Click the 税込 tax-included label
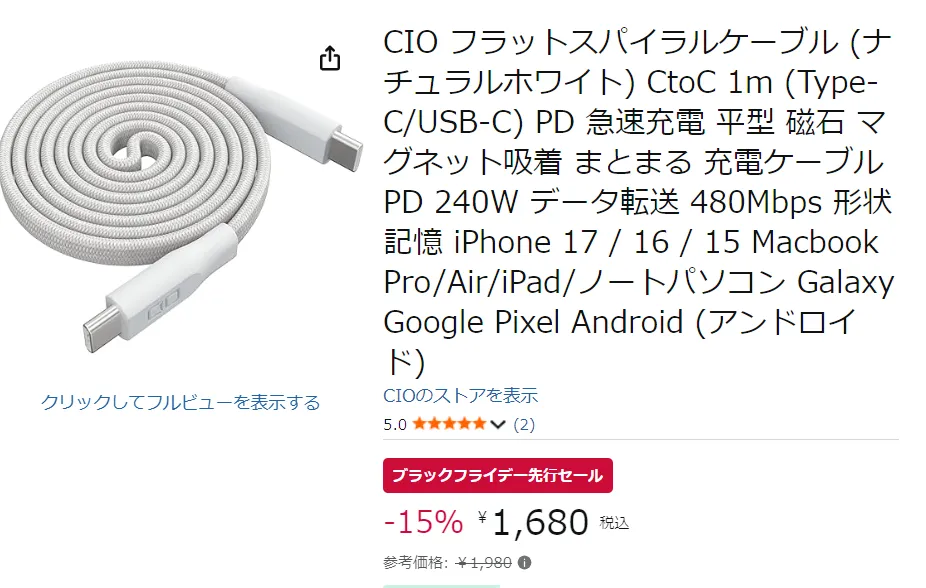 pyautogui.click(x=614, y=523)
